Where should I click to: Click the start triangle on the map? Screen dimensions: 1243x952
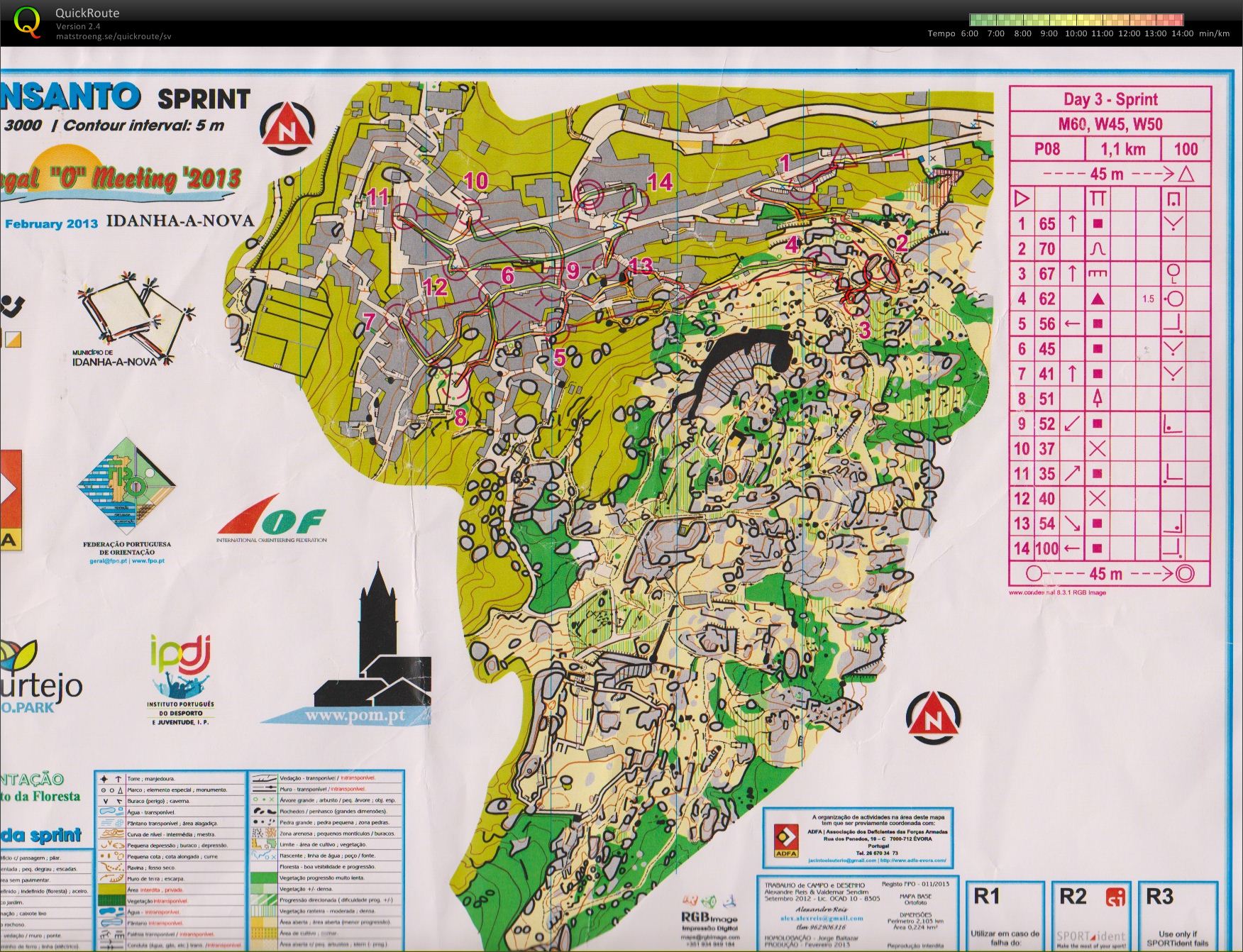[x=841, y=155]
